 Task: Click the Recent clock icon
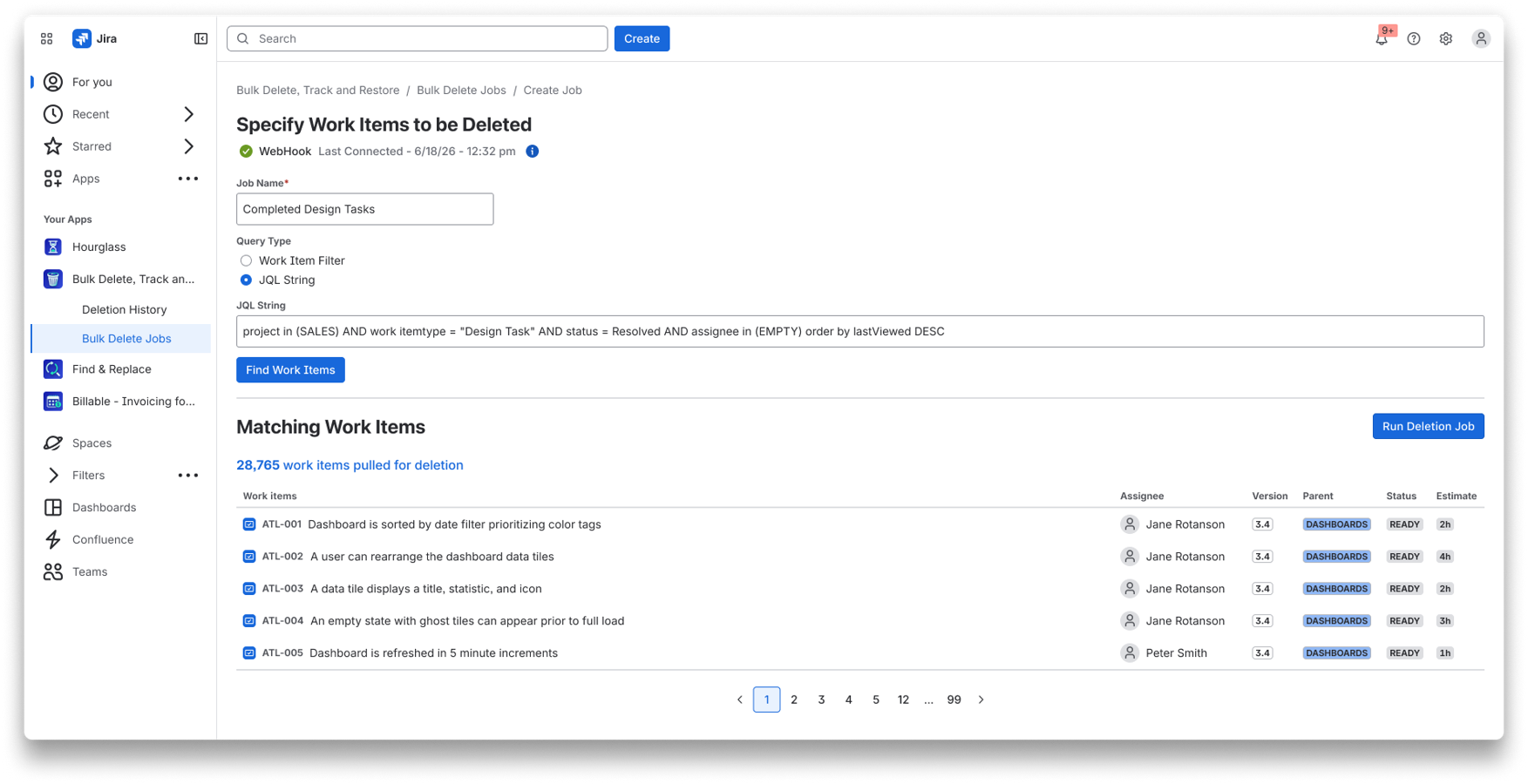click(x=53, y=114)
